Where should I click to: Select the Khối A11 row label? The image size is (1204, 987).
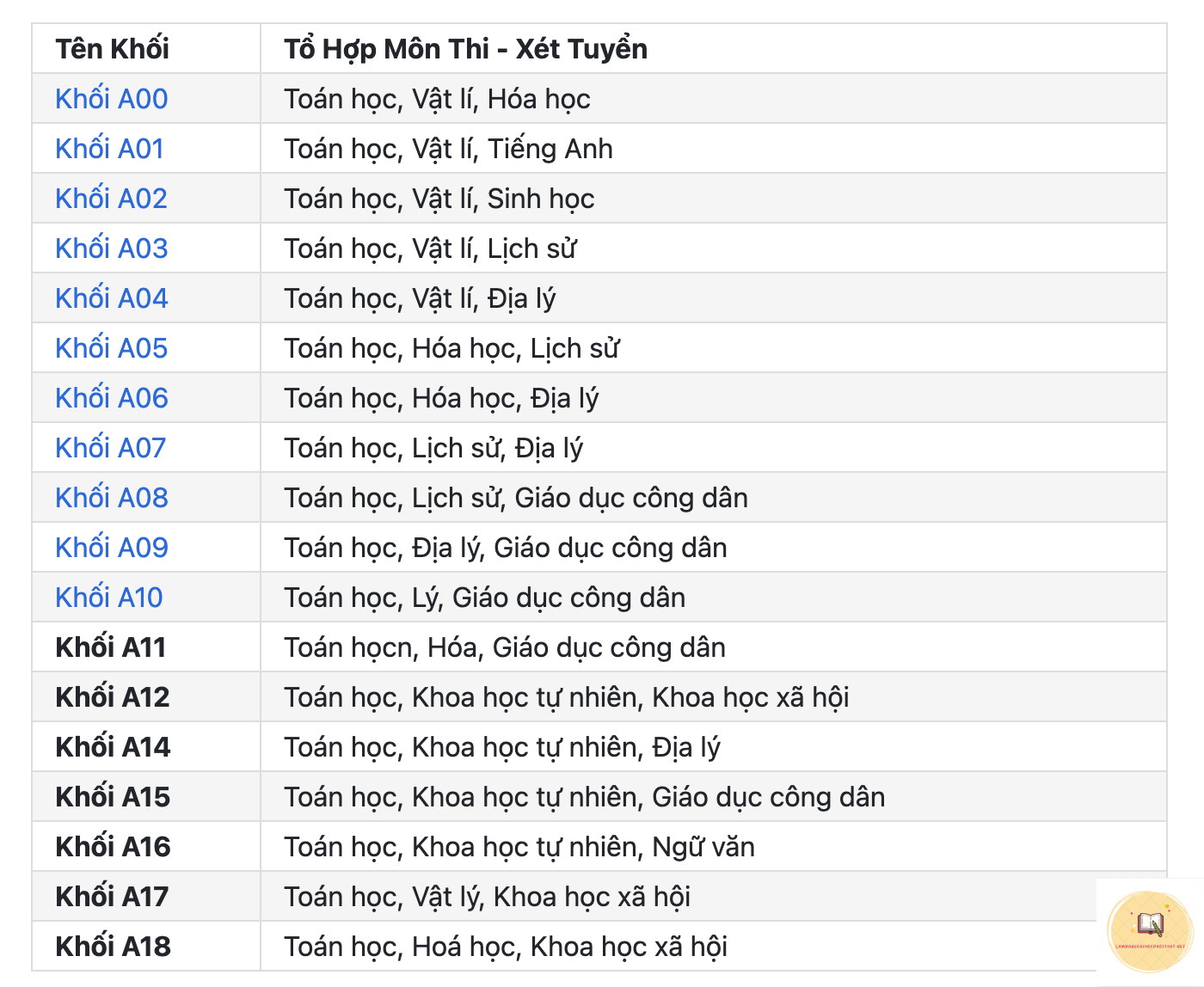pos(111,647)
